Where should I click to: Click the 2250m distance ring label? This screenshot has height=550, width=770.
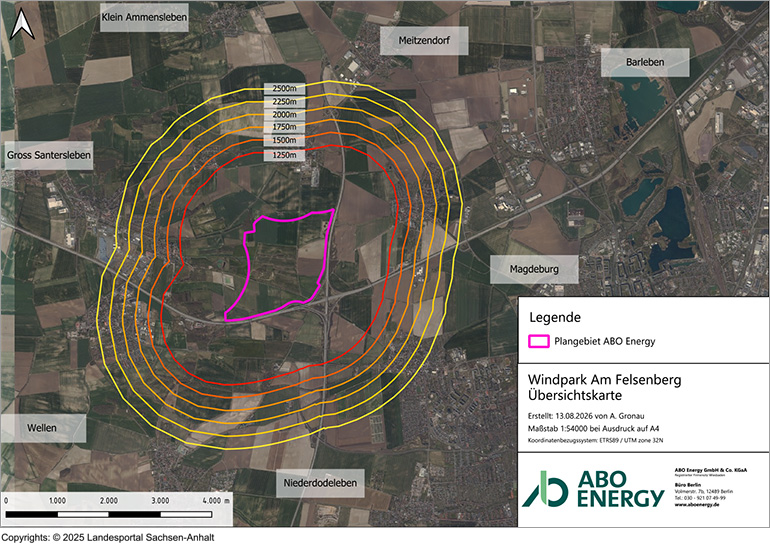[x=284, y=102]
